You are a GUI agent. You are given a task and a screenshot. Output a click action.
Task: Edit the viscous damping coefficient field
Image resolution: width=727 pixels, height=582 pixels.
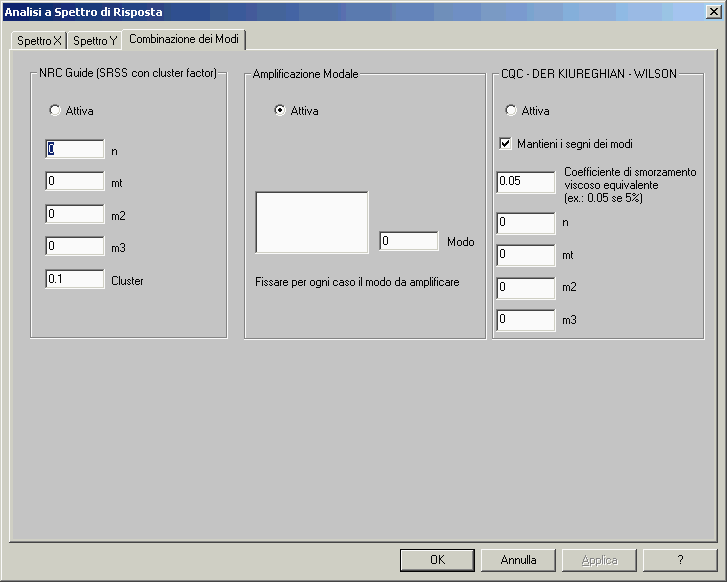pyautogui.click(x=526, y=182)
